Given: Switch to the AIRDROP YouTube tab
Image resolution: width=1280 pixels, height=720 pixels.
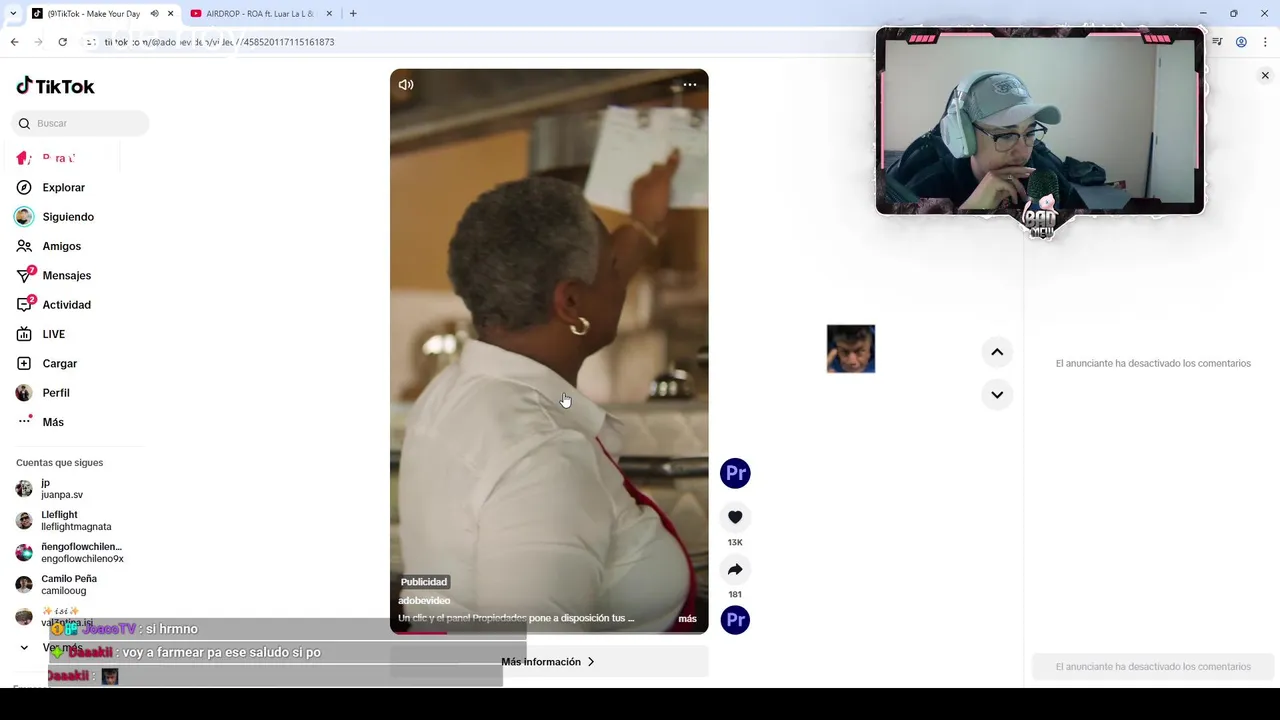Looking at the screenshot, I should [260, 14].
